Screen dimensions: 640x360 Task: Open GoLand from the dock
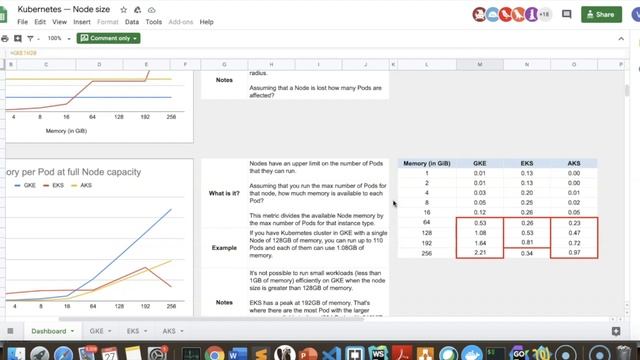tap(518, 353)
